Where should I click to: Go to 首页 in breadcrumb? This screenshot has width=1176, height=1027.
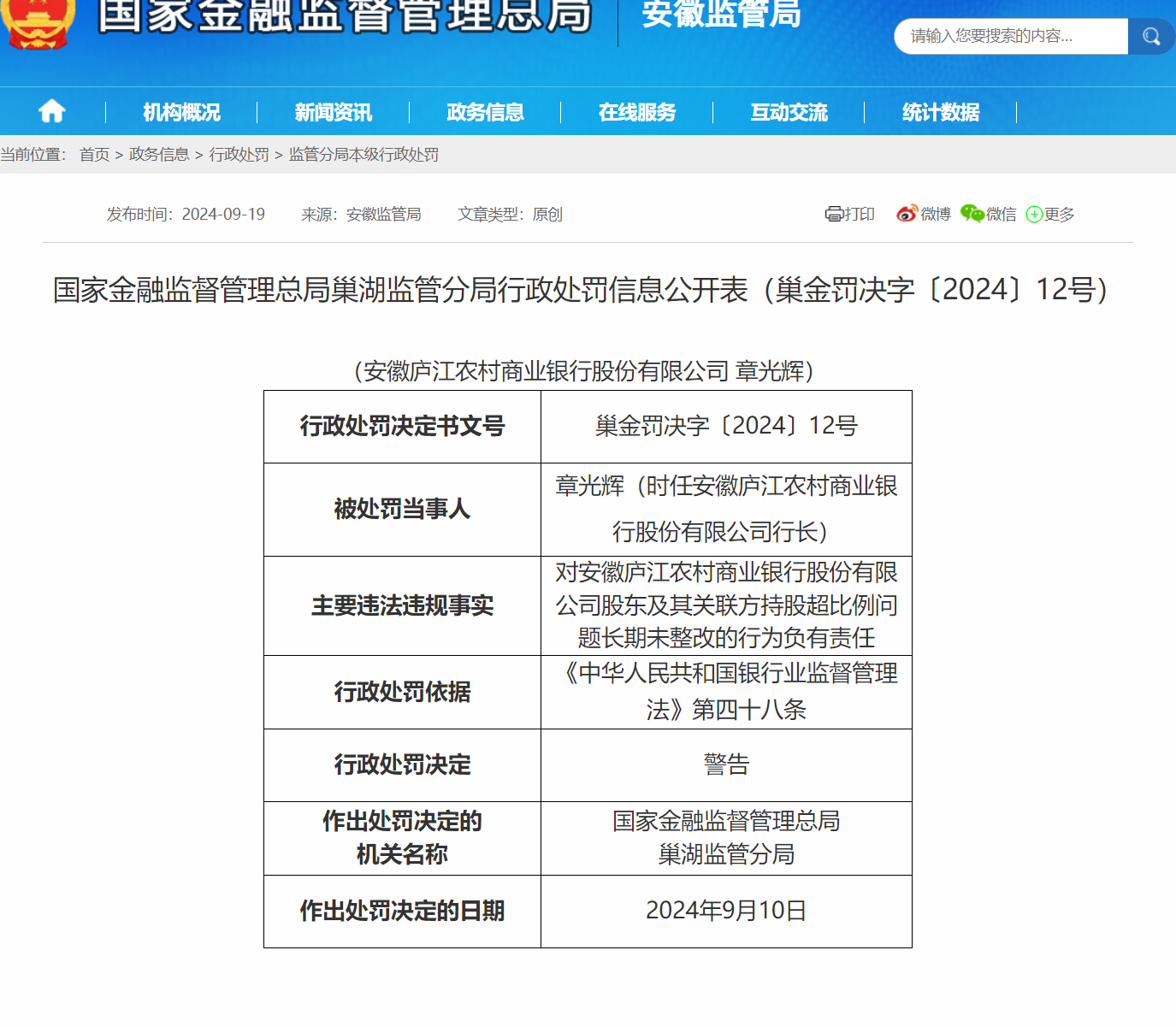pos(95,155)
